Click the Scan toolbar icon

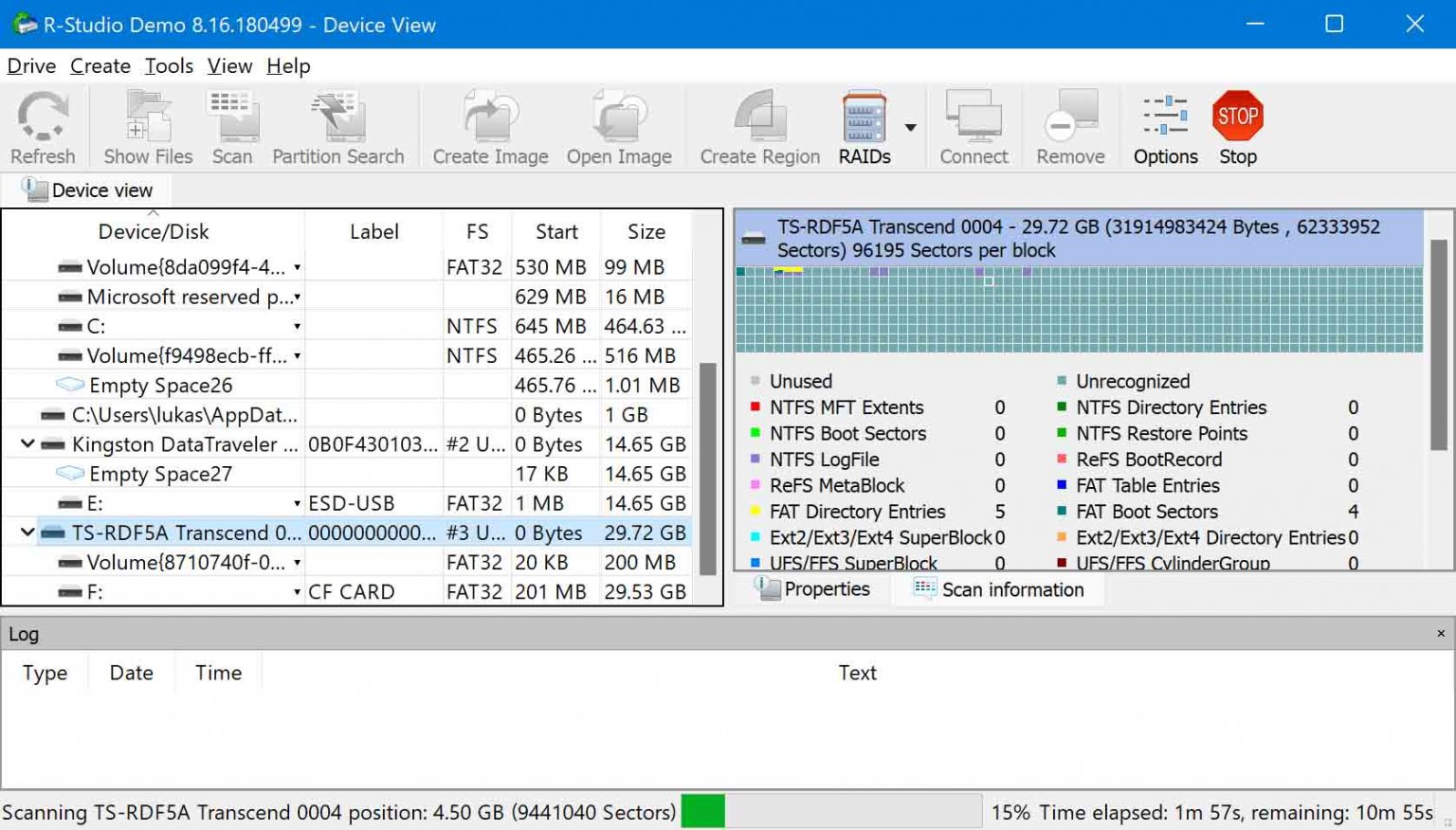tap(231, 123)
